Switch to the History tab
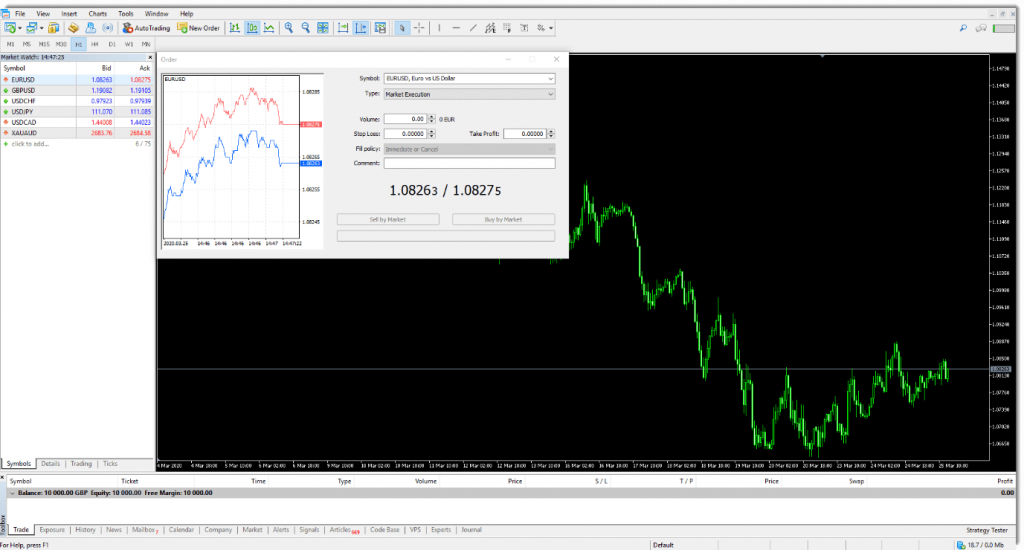The height and width of the screenshot is (550, 1024). 85,530
